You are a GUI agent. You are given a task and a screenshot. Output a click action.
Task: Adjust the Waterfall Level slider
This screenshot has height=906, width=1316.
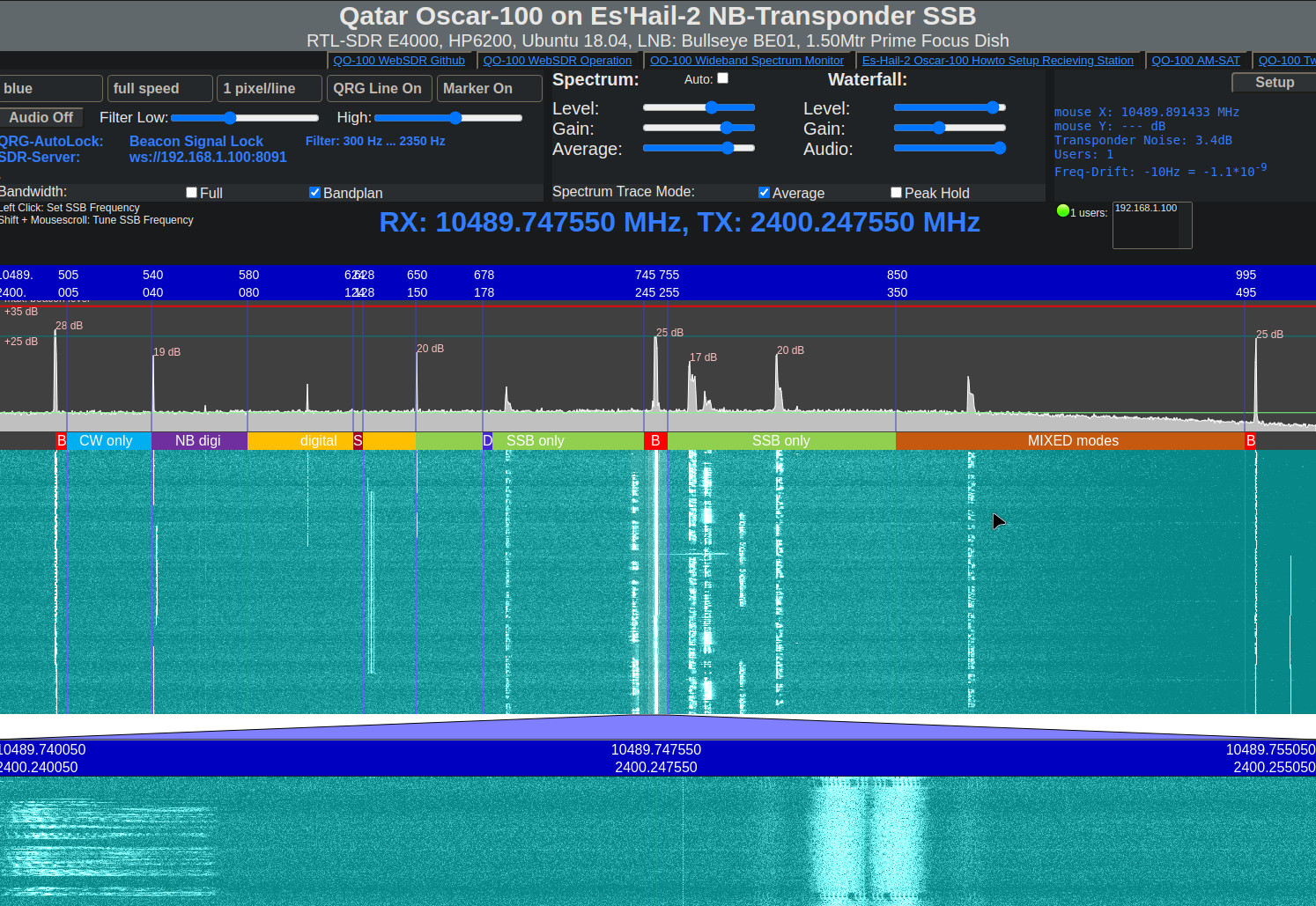(950, 107)
